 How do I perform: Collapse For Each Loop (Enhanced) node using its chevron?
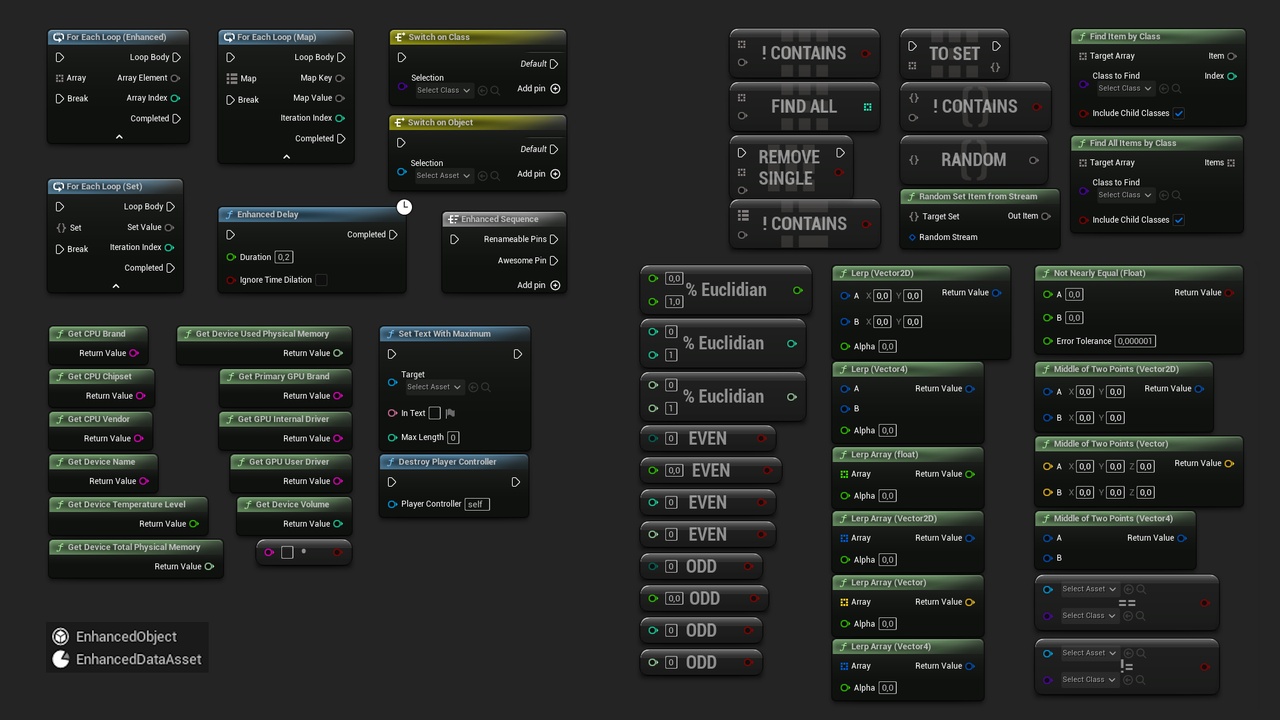pyautogui.click(x=119, y=137)
